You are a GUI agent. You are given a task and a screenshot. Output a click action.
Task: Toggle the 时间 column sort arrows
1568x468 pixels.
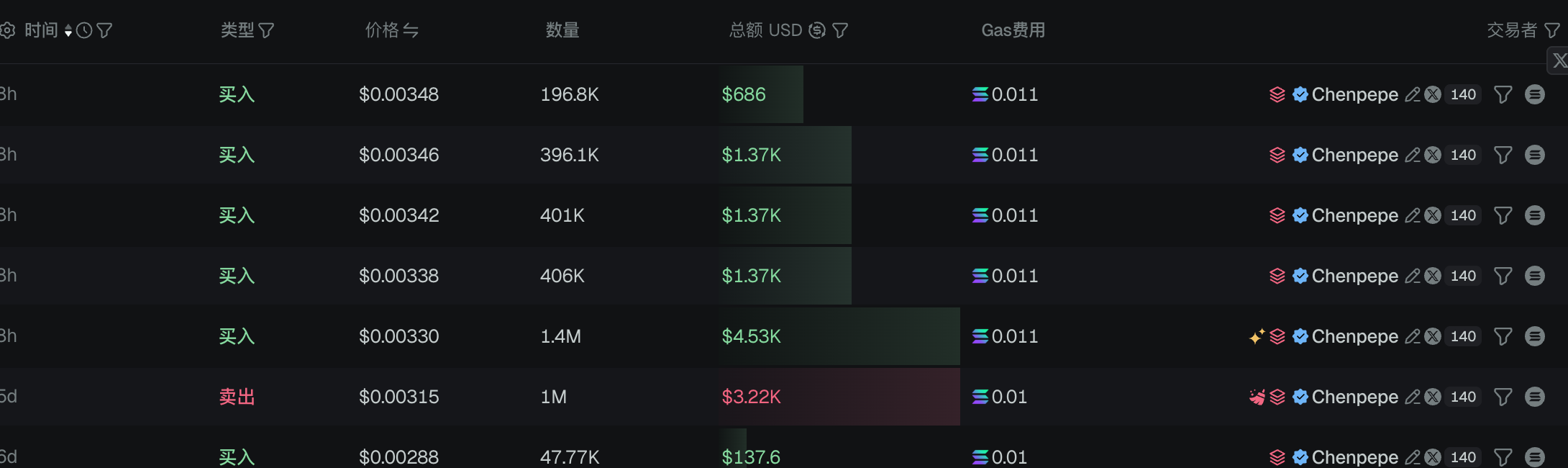pos(68,30)
